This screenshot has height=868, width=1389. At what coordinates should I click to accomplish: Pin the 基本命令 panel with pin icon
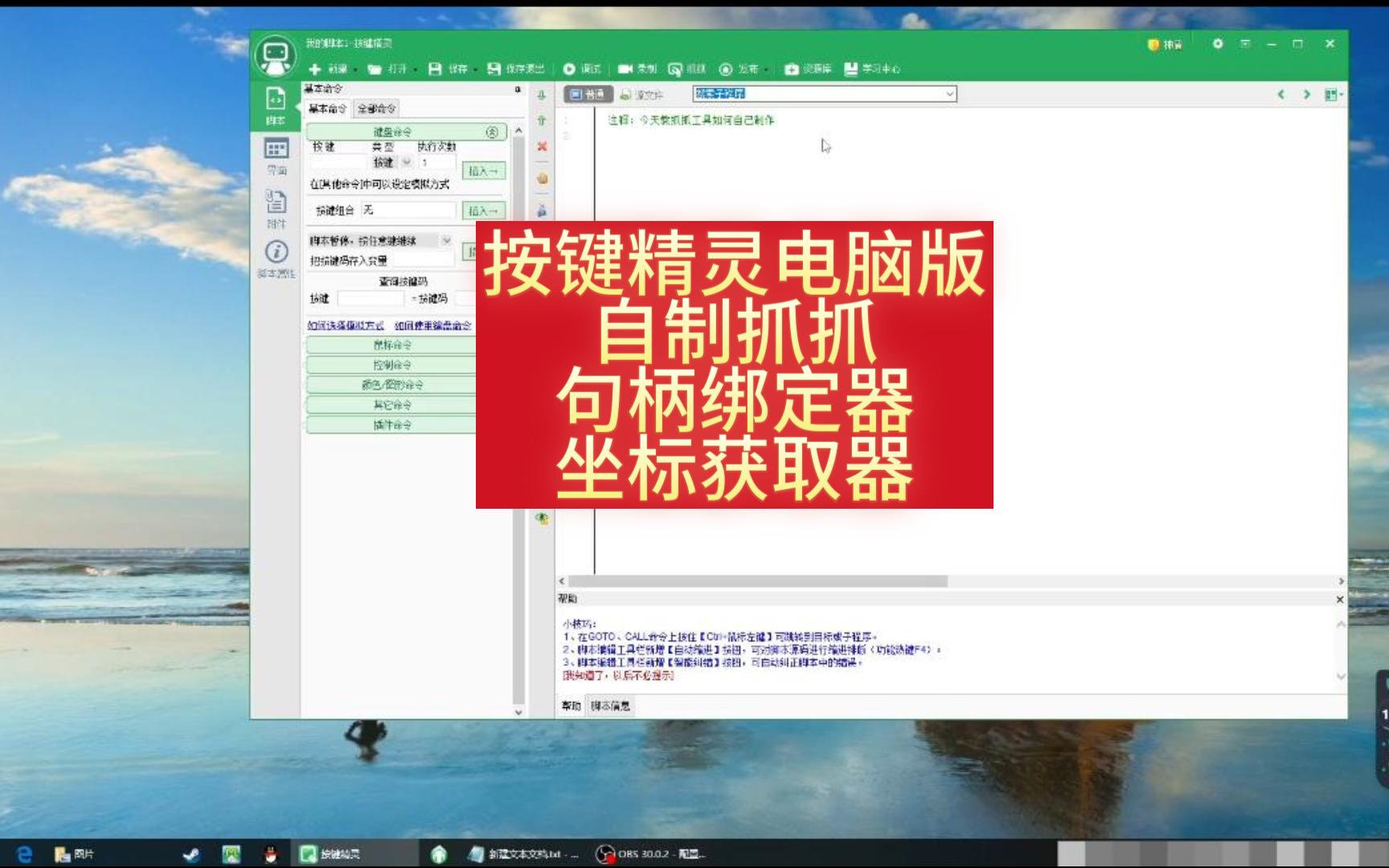pyautogui.click(x=518, y=89)
